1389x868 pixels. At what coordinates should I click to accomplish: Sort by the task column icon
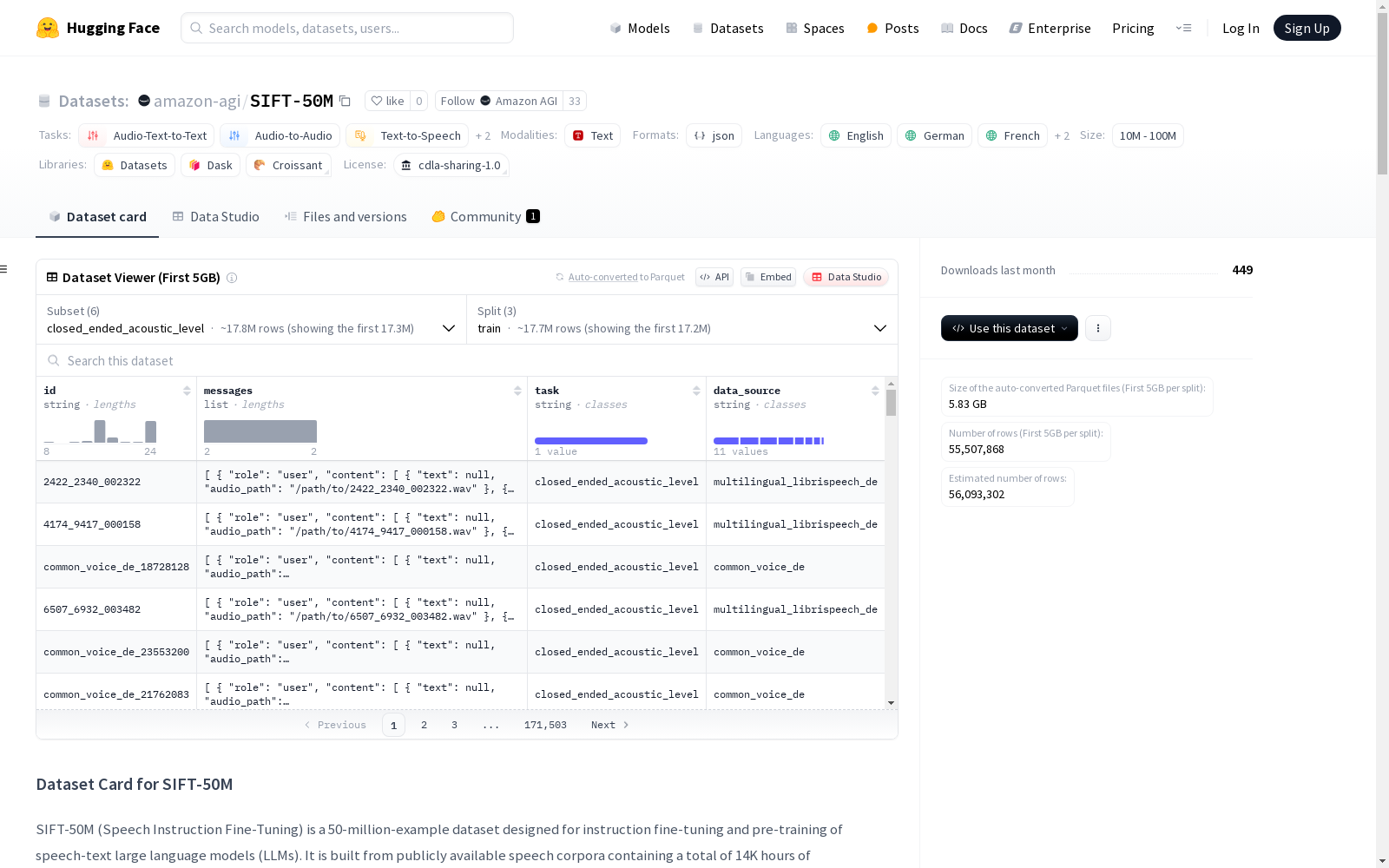click(696, 391)
